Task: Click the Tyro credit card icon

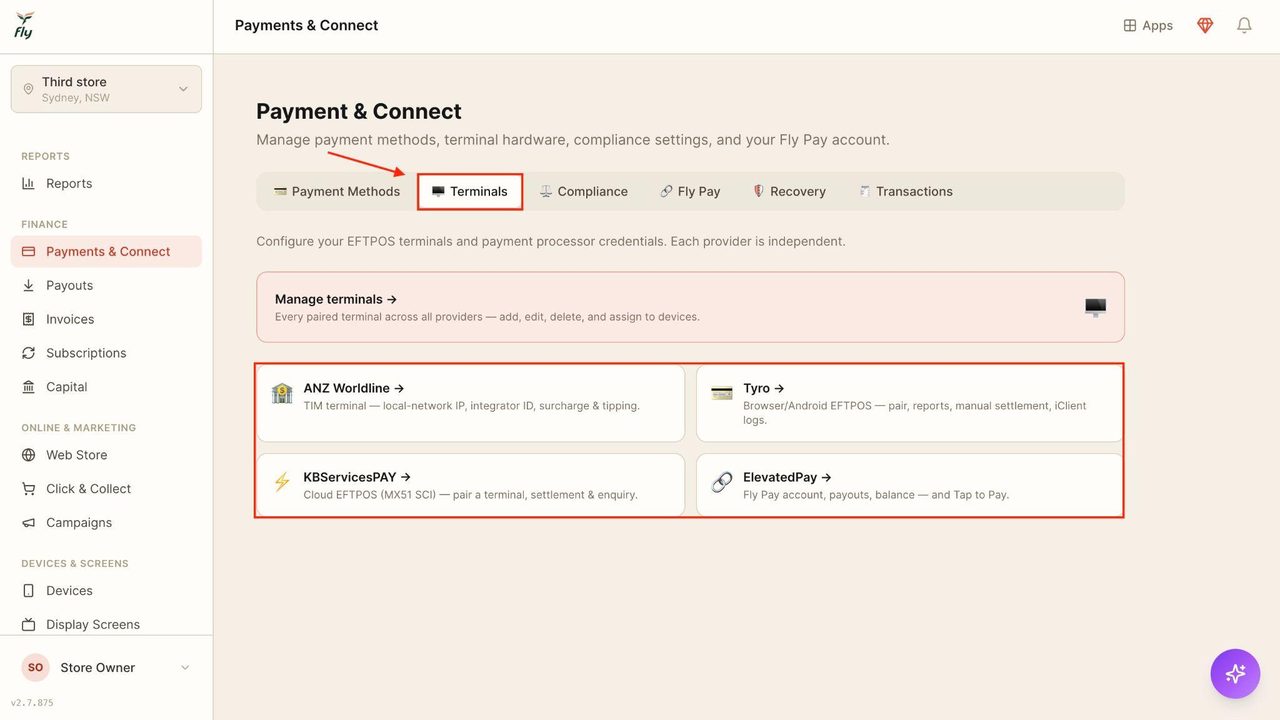Action: point(722,393)
